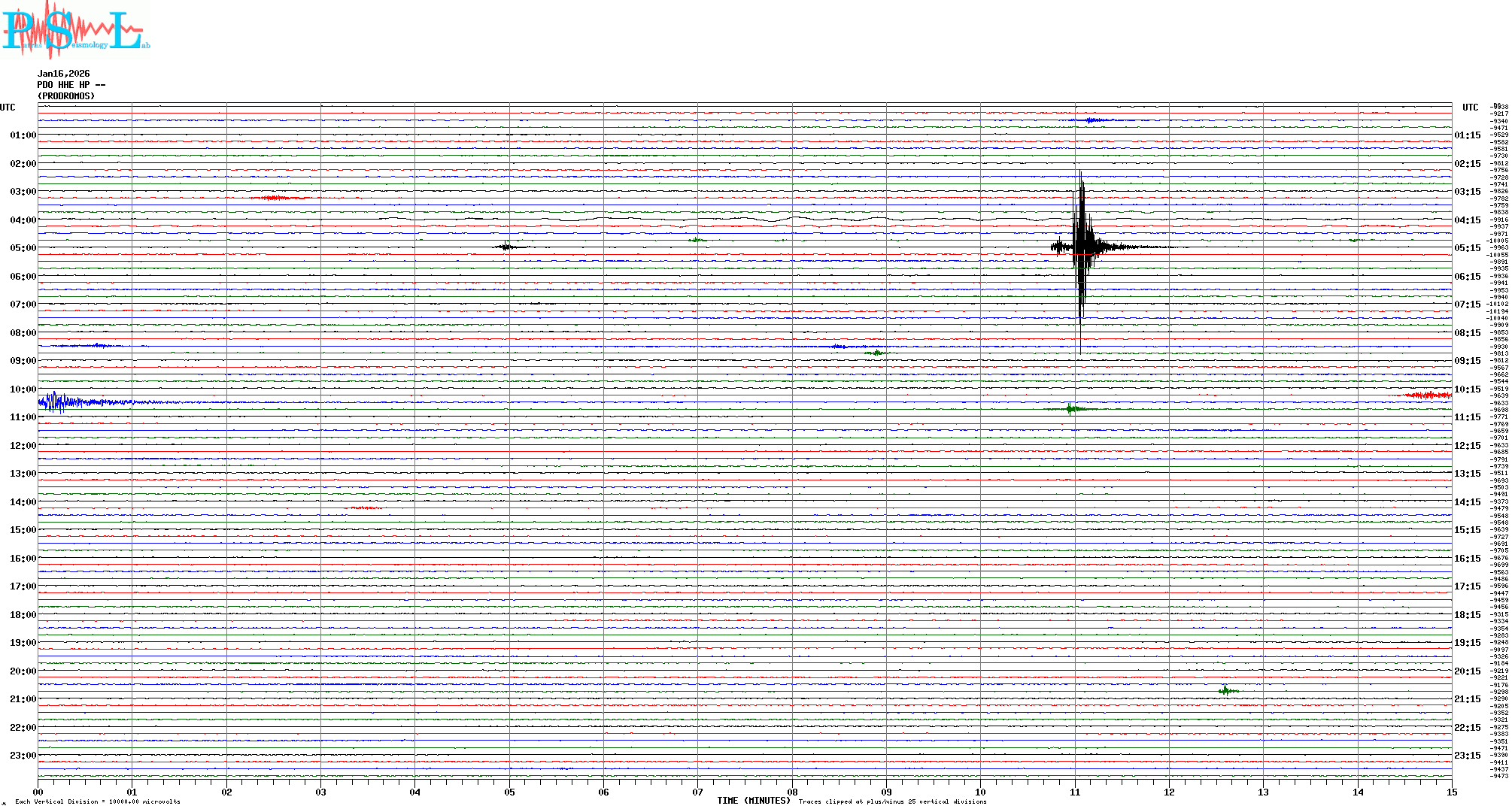Click the large black earthquake waveform spike
The height and width of the screenshot is (812, 1512).
pyautogui.click(x=1081, y=247)
